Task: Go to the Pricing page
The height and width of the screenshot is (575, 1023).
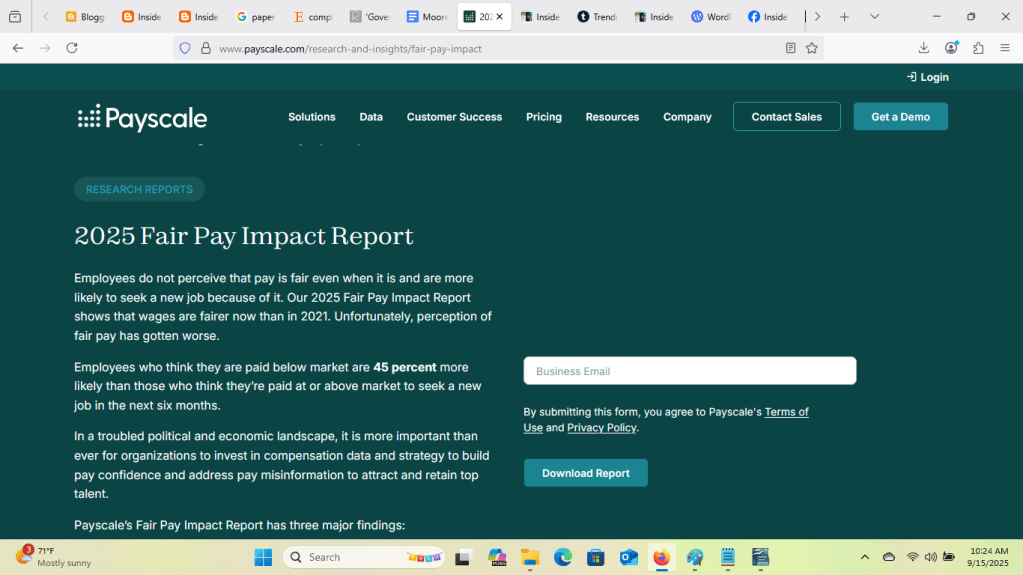Action: (543, 117)
